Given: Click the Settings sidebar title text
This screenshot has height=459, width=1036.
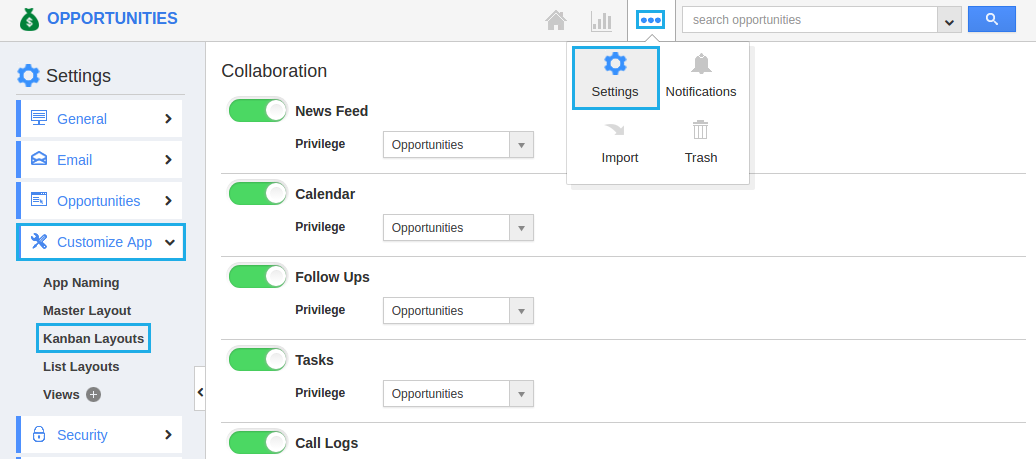Looking at the screenshot, I should click(79, 76).
